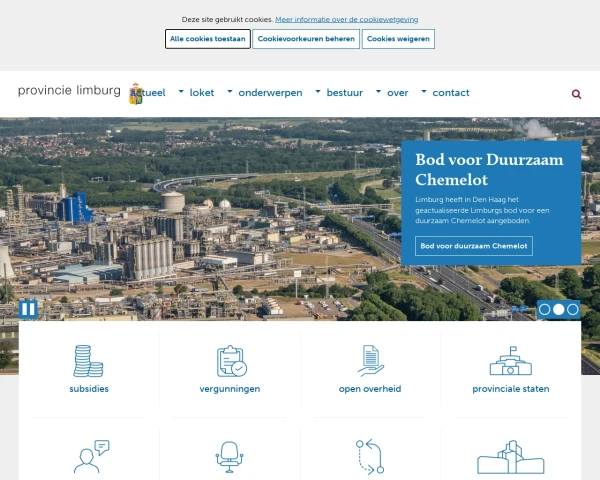The width and height of the screenshot is (600, 480).
Task: Click the person with speech bubble icon
Action: (91, 457)
